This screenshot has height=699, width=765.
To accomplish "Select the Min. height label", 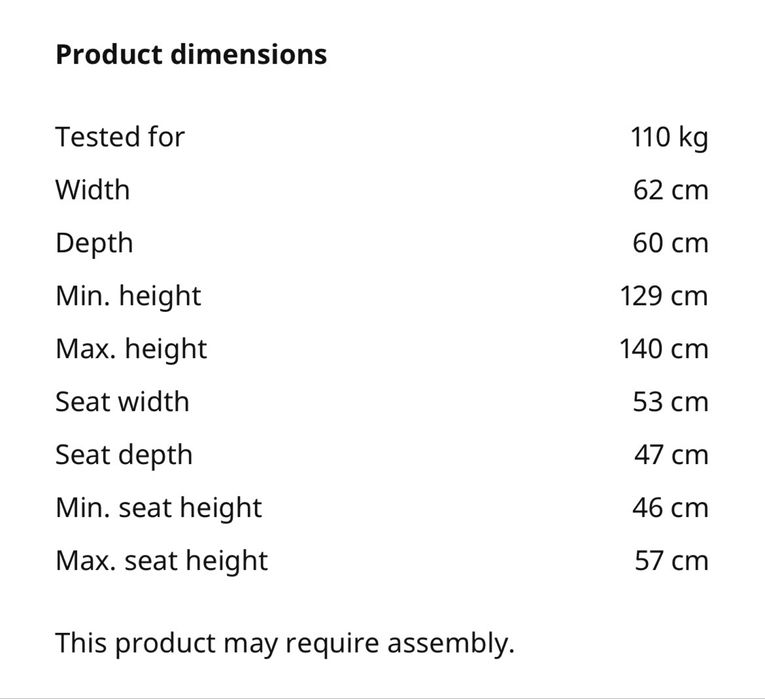I will coord(128,295).
